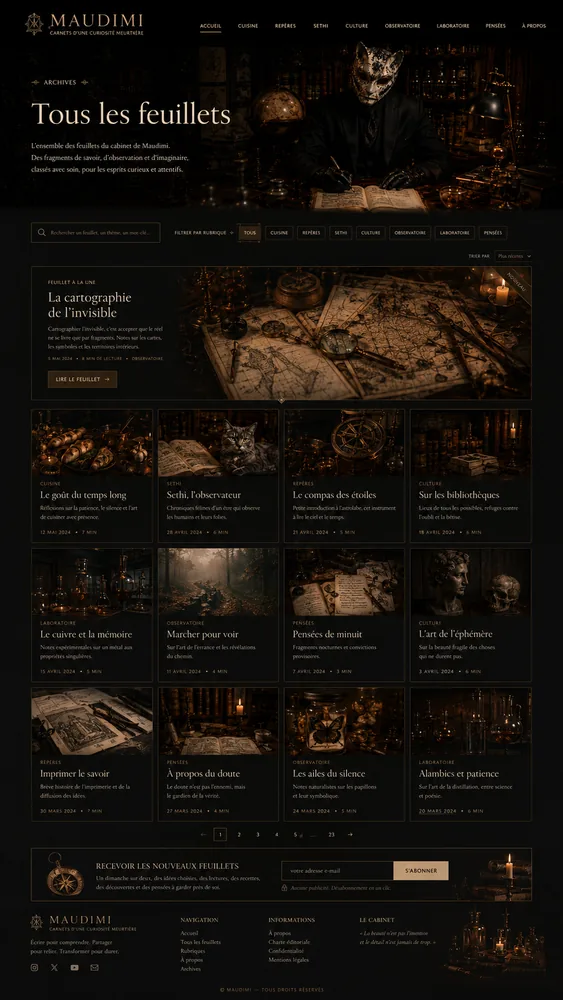The height and width of the screenshot is (1000, 563).
Task: Click the email envelope icon in footer
Action: point(94,967)
